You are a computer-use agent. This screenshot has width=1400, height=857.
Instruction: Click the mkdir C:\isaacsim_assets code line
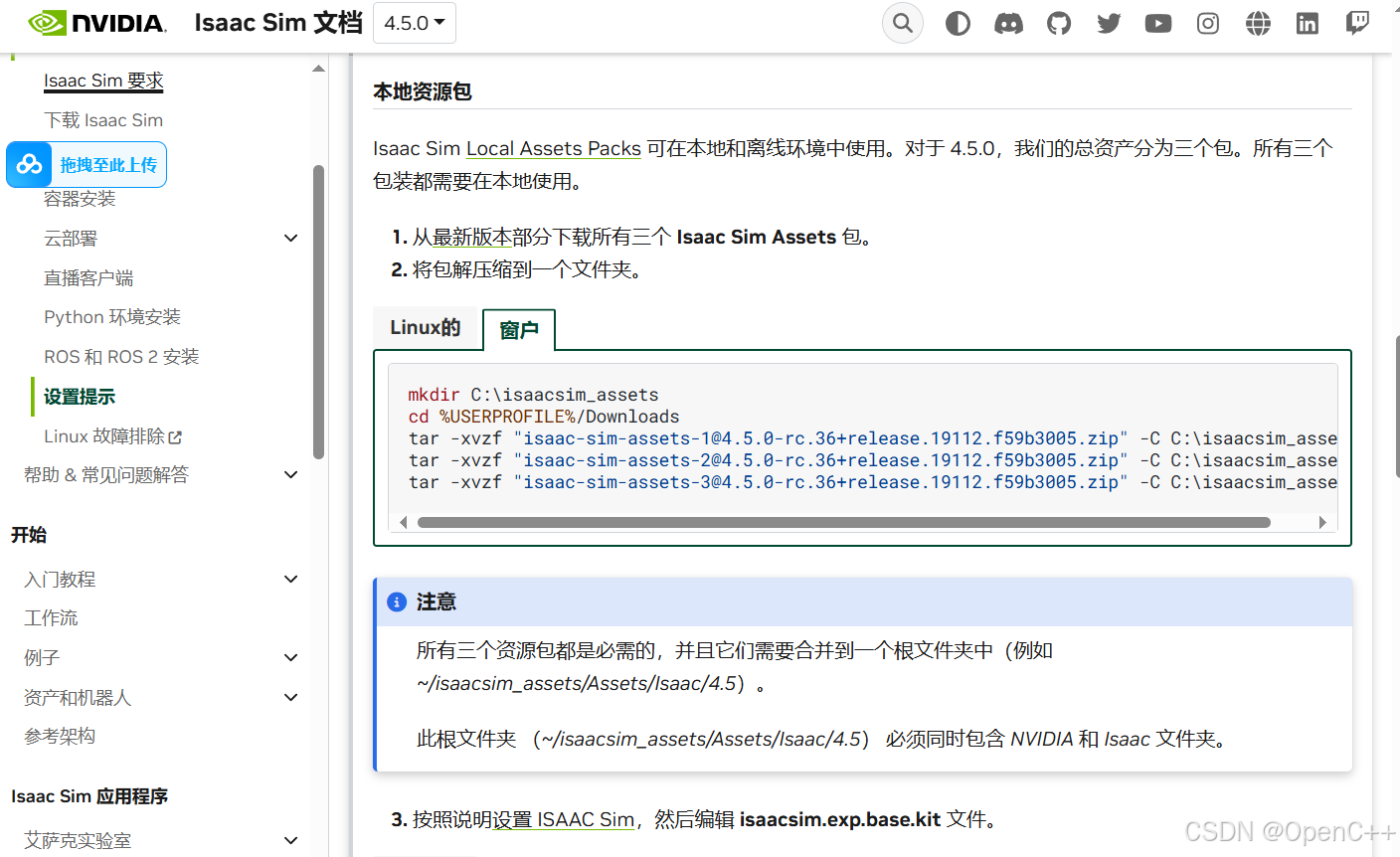(x=533, y=395)
